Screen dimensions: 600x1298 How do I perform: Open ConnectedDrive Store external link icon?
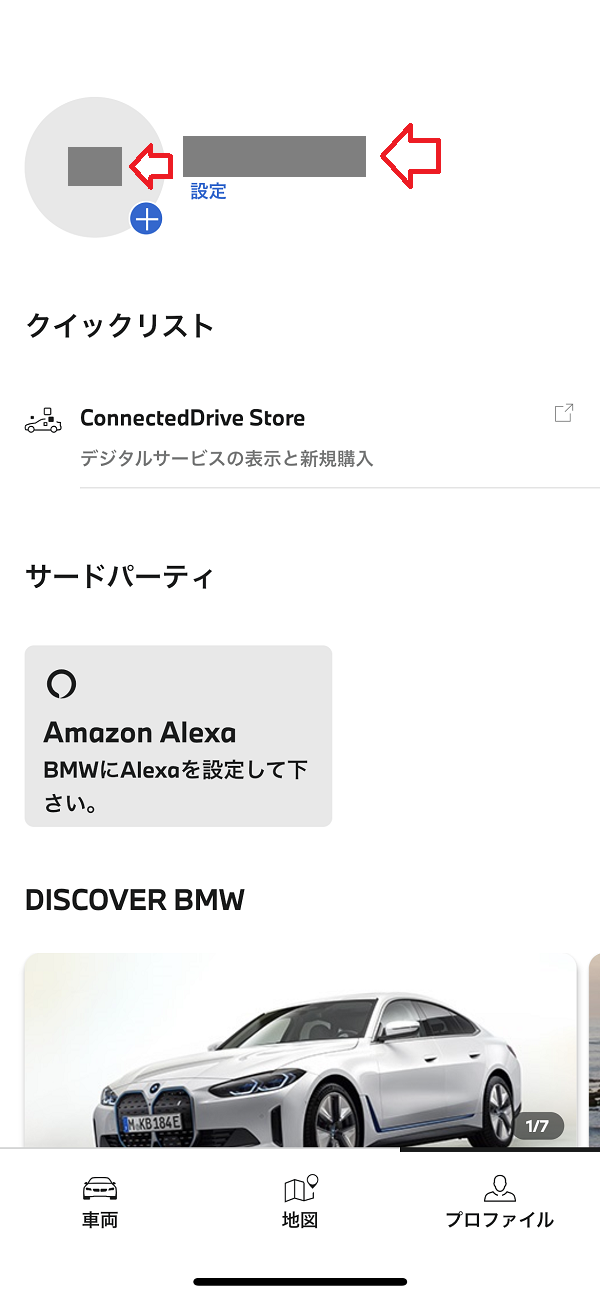point(564,413)
